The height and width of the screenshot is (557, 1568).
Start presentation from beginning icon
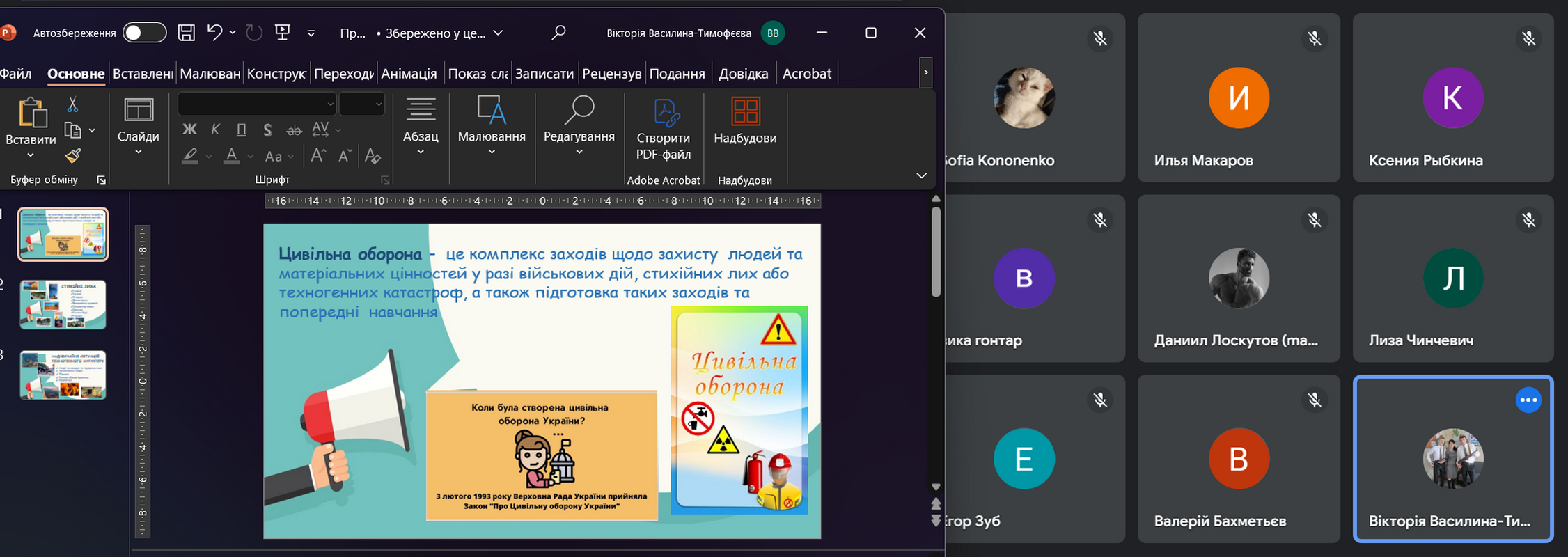coord(283,33)
